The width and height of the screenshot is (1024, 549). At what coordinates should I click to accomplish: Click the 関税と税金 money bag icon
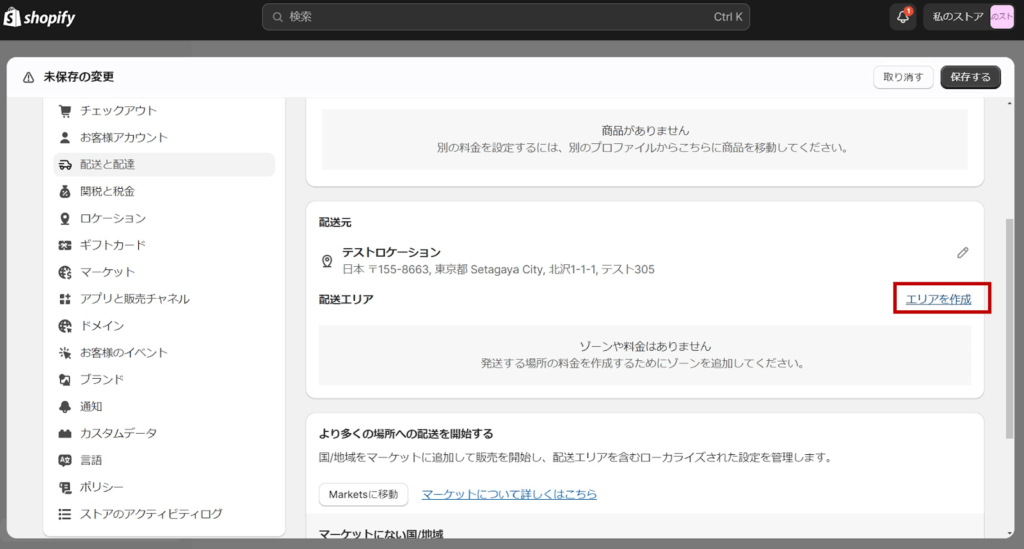(65, 191)
